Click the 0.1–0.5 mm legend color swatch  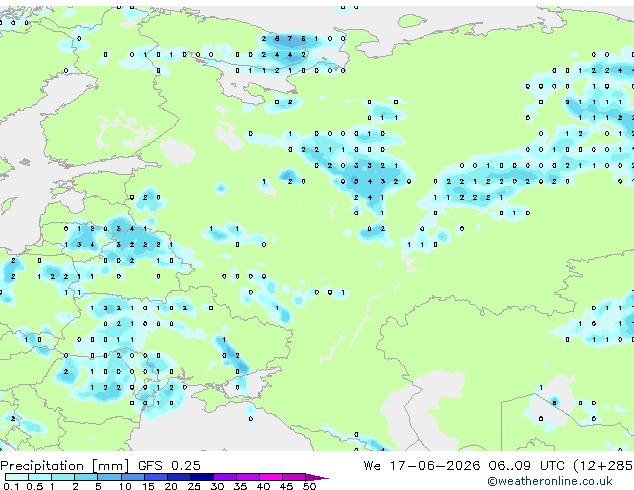(x=17, y=477)
